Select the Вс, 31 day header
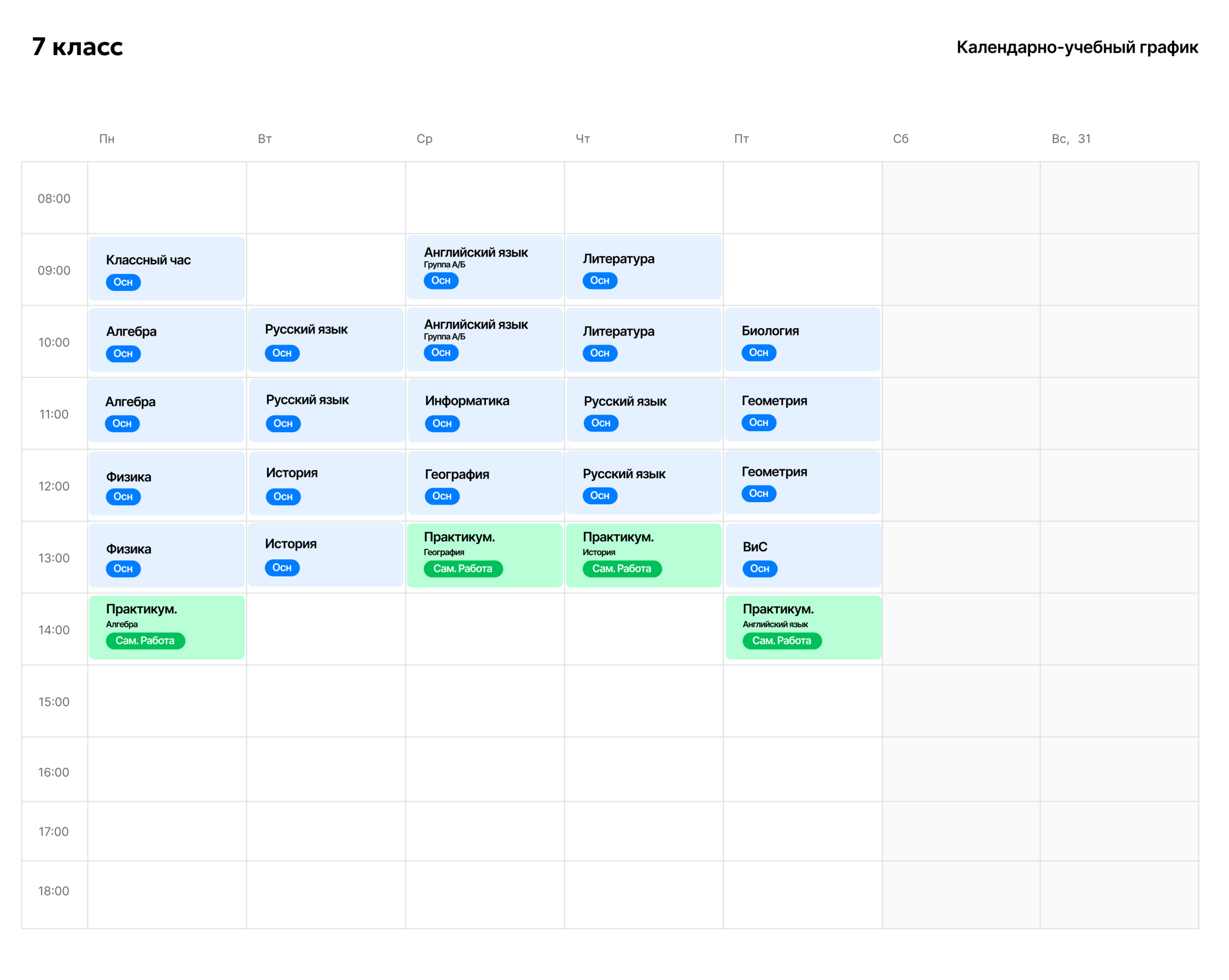Viewport: 1229px width, 980px height. tap(1071, 139)
